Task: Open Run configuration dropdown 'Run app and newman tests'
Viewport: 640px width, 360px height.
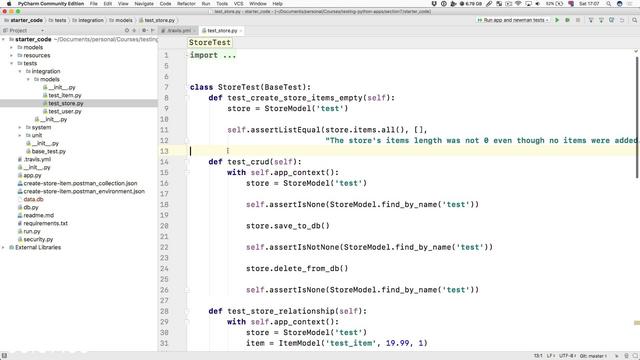Action: tap(513, 20)
